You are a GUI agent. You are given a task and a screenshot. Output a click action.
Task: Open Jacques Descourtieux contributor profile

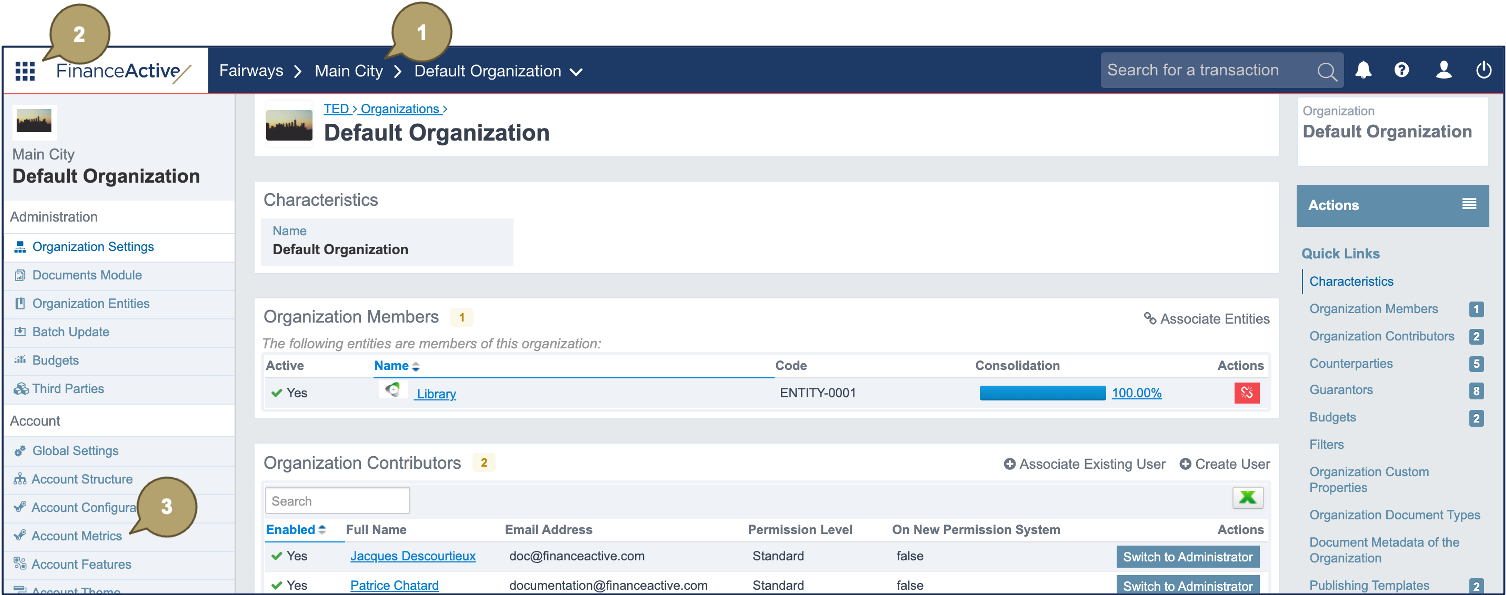coord(413,556)
